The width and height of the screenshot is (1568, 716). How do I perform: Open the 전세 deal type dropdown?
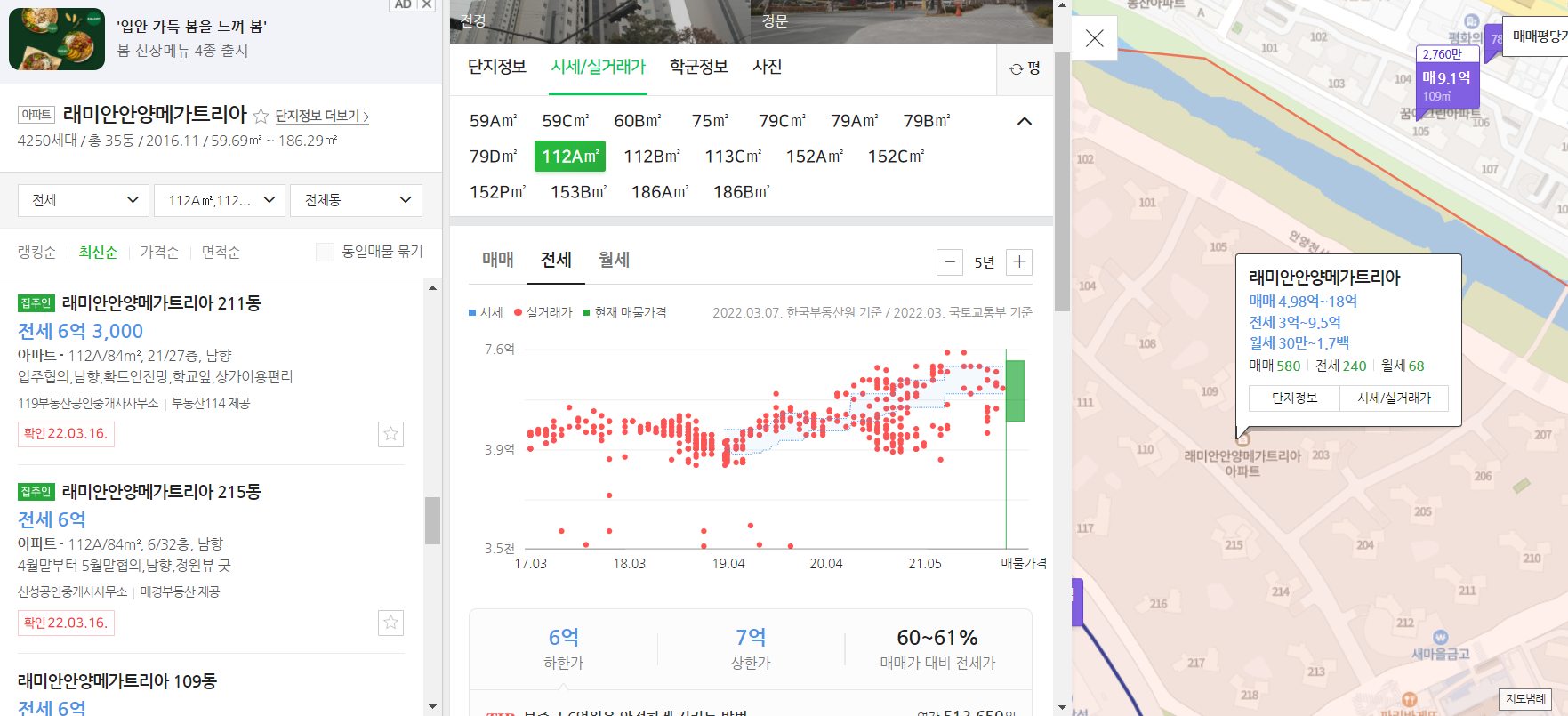[84, 200]
